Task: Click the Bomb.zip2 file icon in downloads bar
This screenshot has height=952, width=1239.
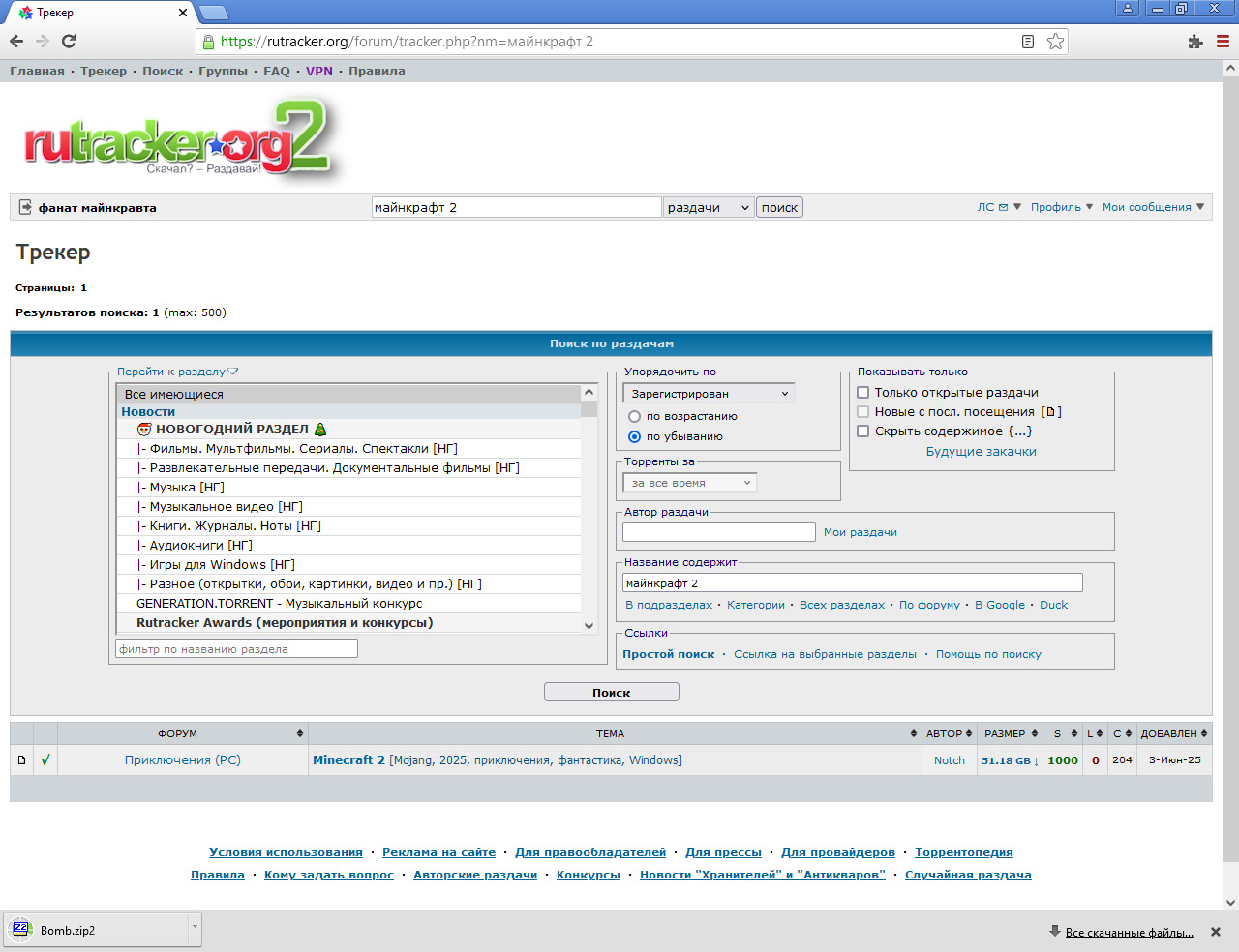Action: click(x=20, y=930)
